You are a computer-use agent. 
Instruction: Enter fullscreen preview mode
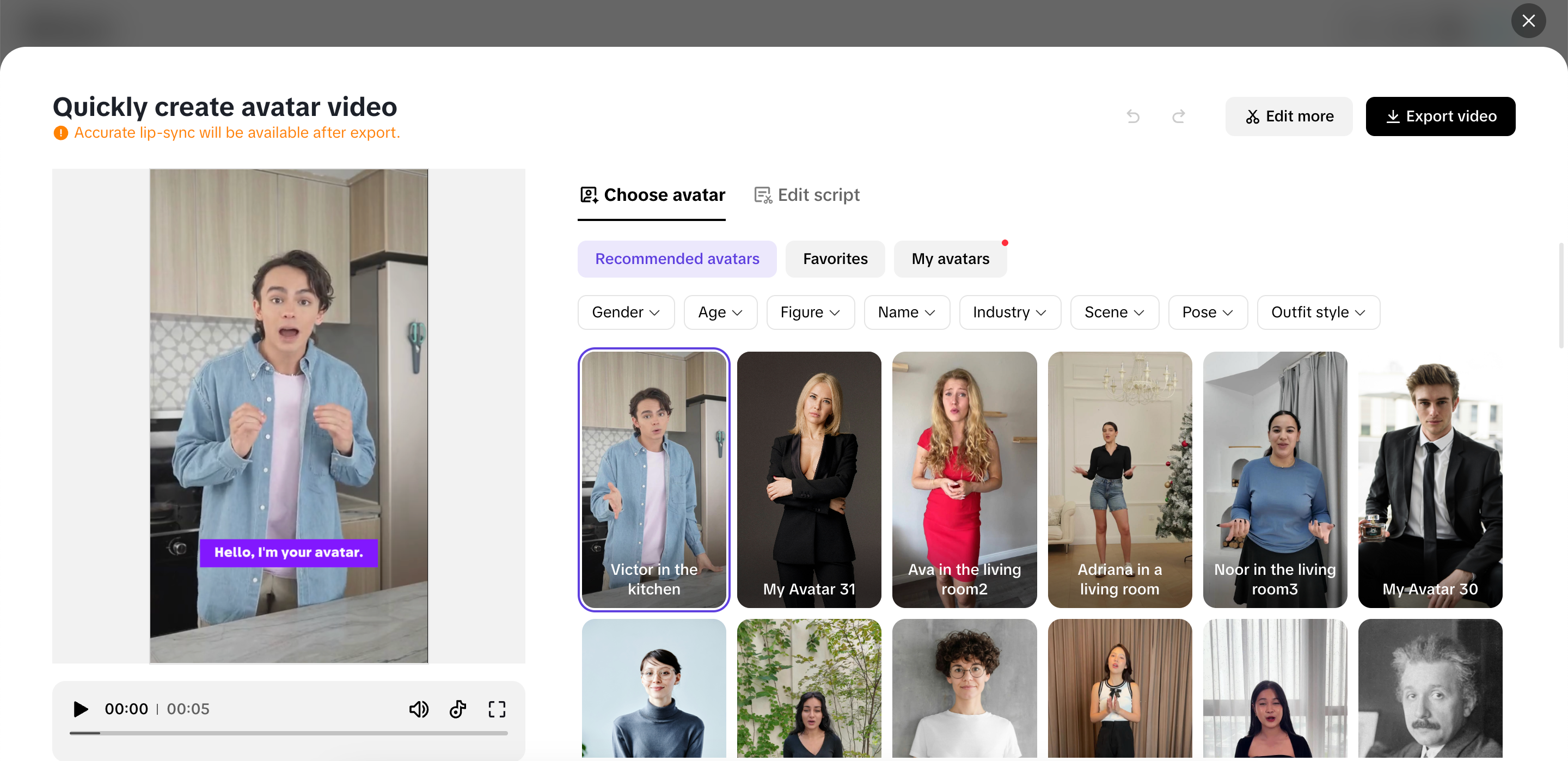(x=497, y=709)
